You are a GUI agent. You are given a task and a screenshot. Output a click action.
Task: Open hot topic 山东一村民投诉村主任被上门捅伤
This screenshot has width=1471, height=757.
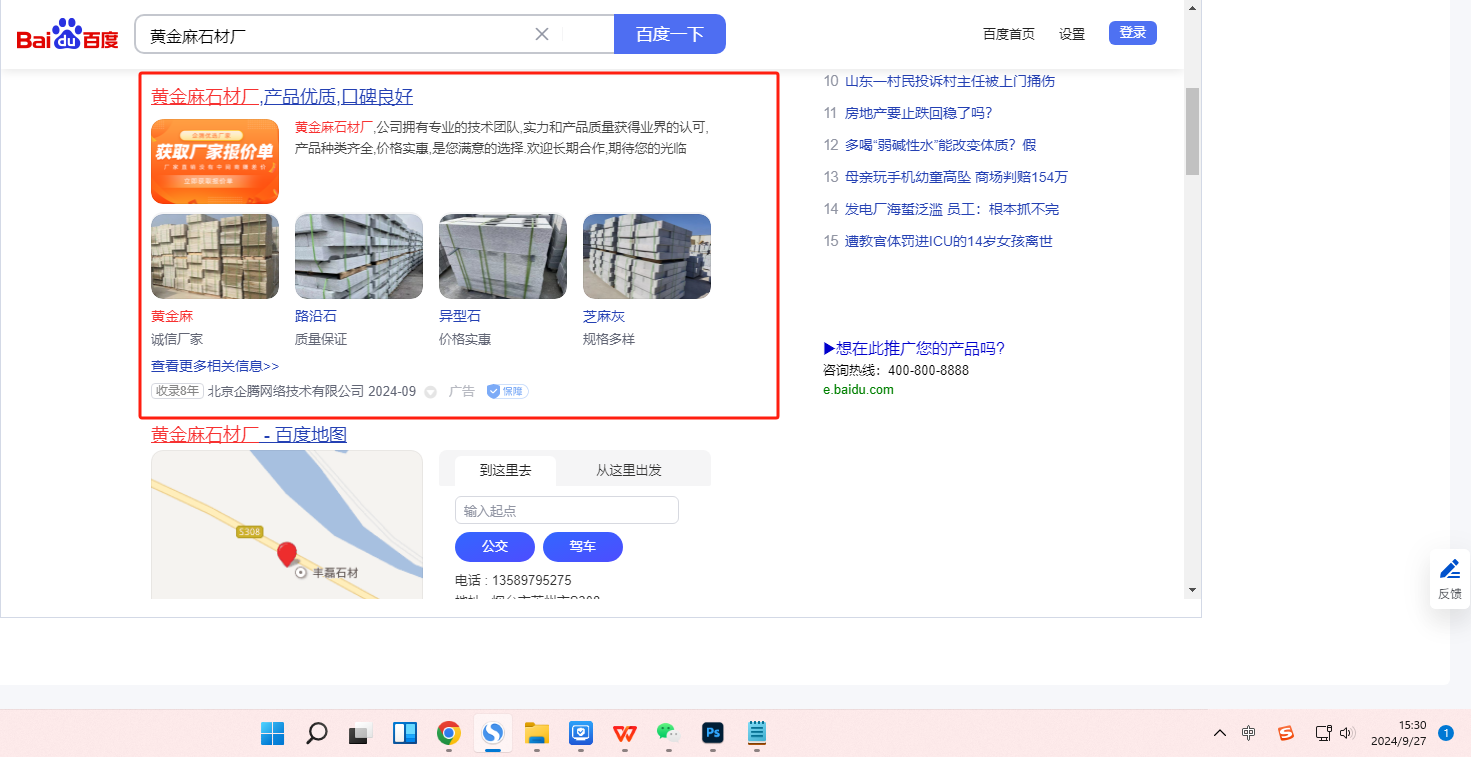point(950,81)
